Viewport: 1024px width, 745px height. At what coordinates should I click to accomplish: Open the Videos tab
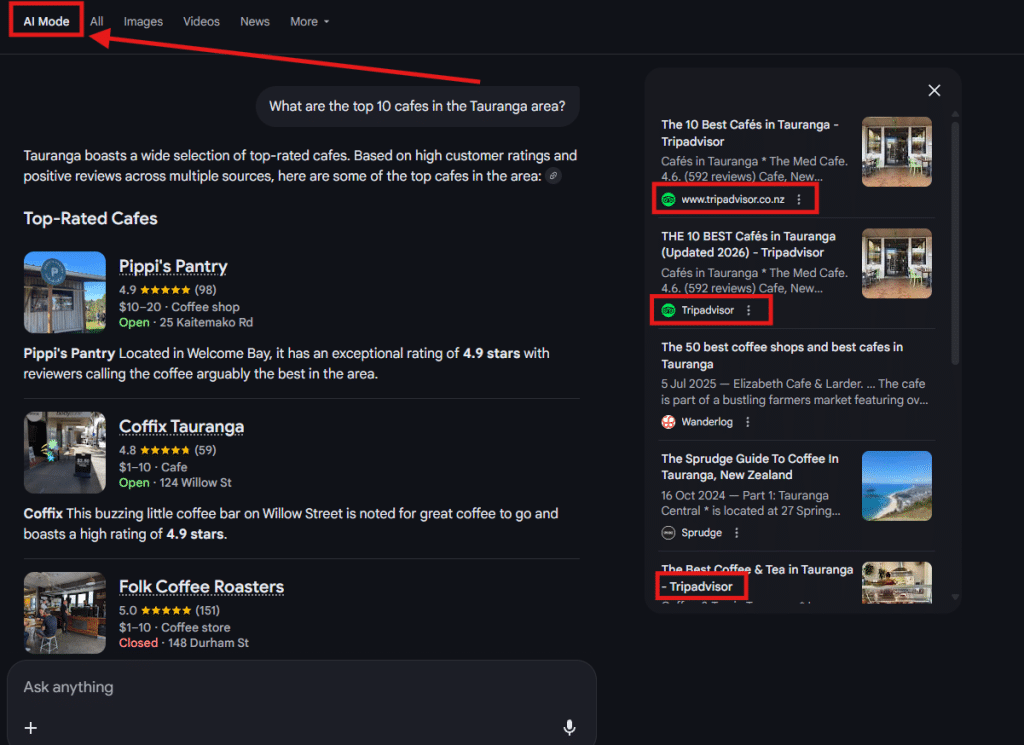[201, 21]
